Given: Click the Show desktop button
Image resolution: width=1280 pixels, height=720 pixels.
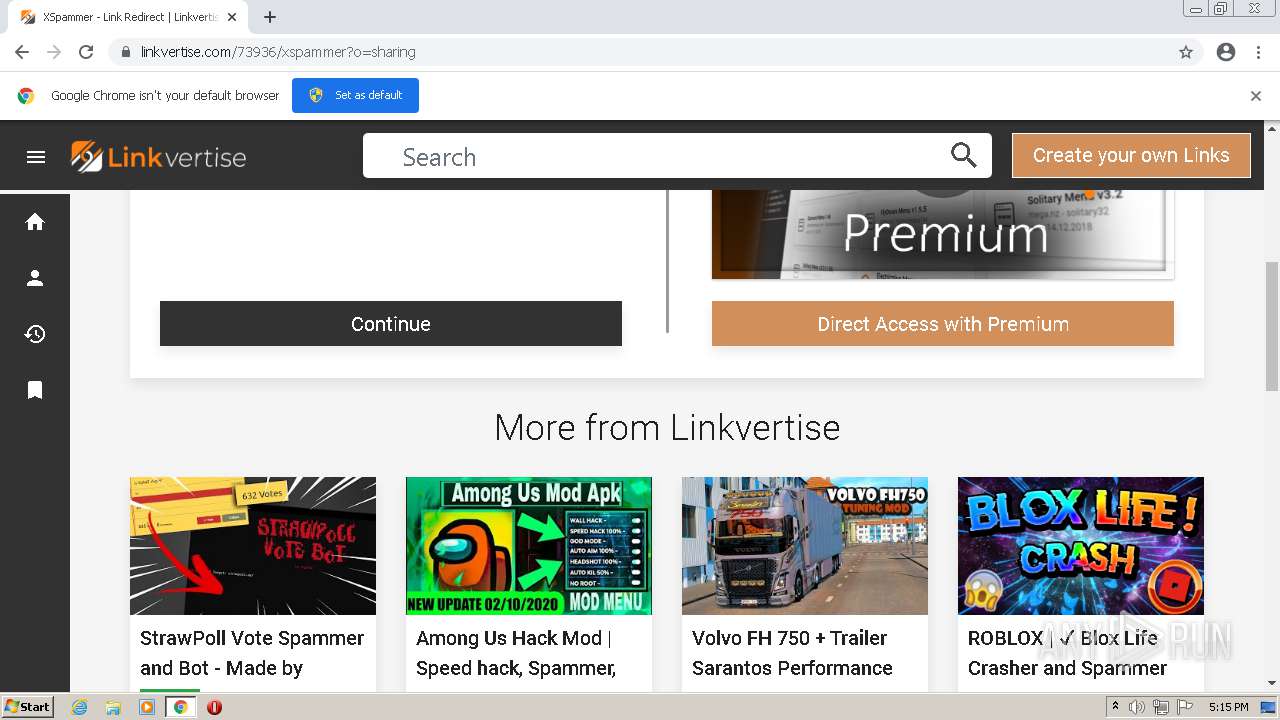Looking at the screenshot, I should [1268, 707].
